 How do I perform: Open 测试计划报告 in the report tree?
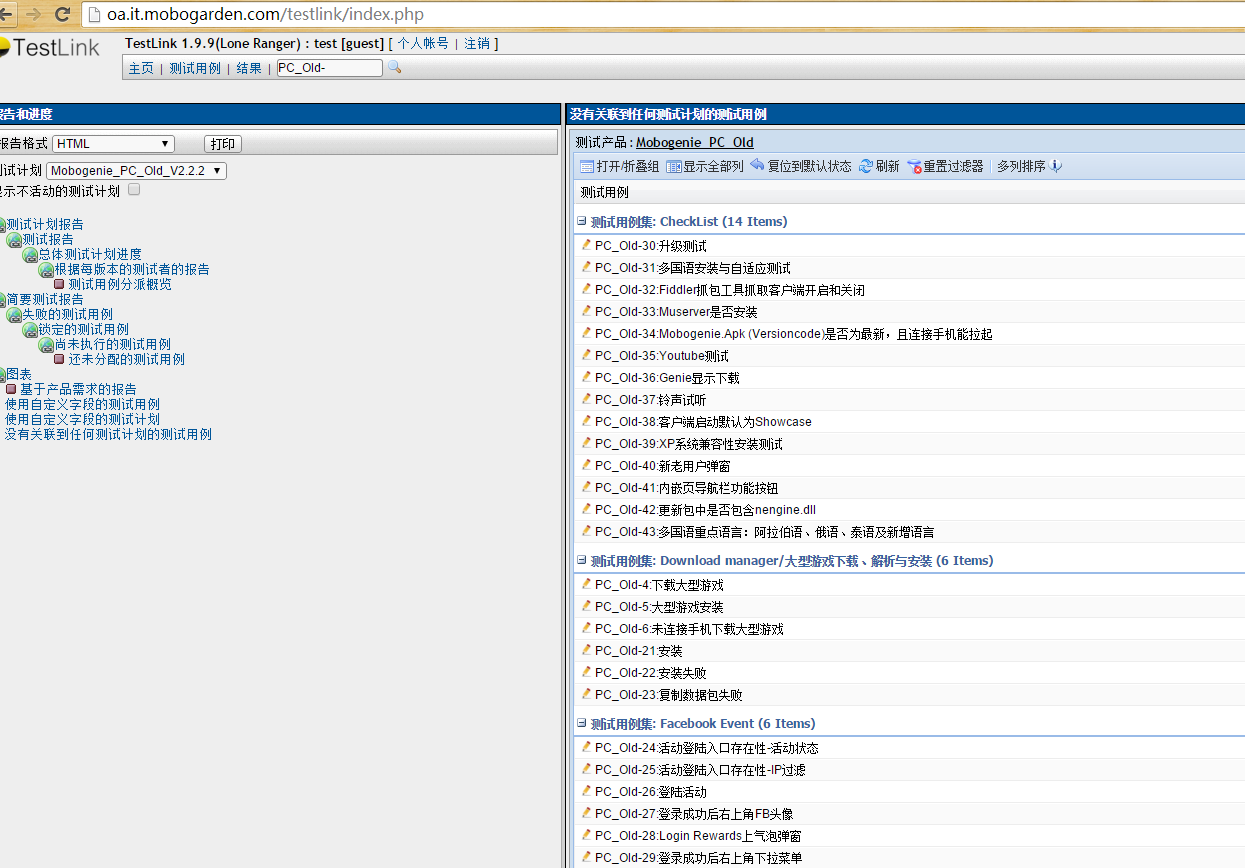coord(45,225)
